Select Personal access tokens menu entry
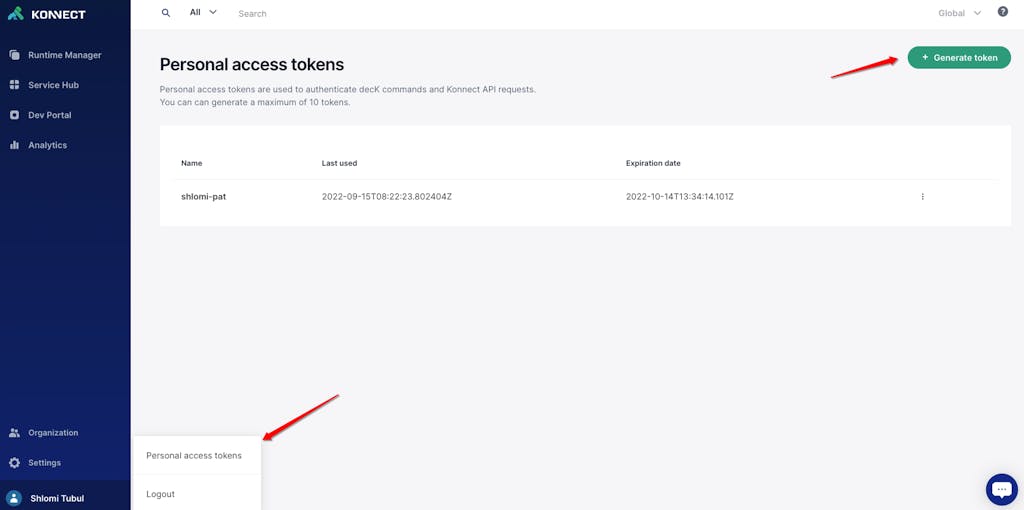This screenshot has width=1024, height=510. pyautogui.click(x=194, y=456)
